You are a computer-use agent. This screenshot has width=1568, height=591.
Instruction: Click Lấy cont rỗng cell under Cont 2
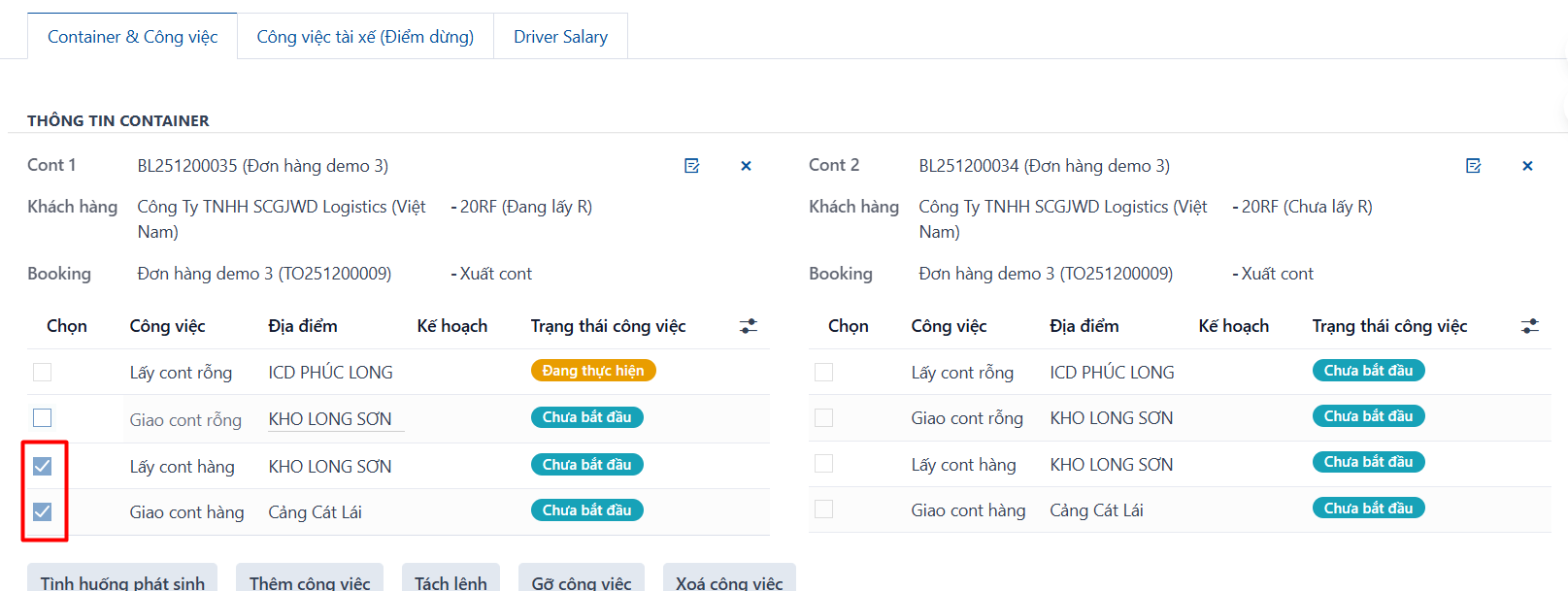click(x=963, y=373)
